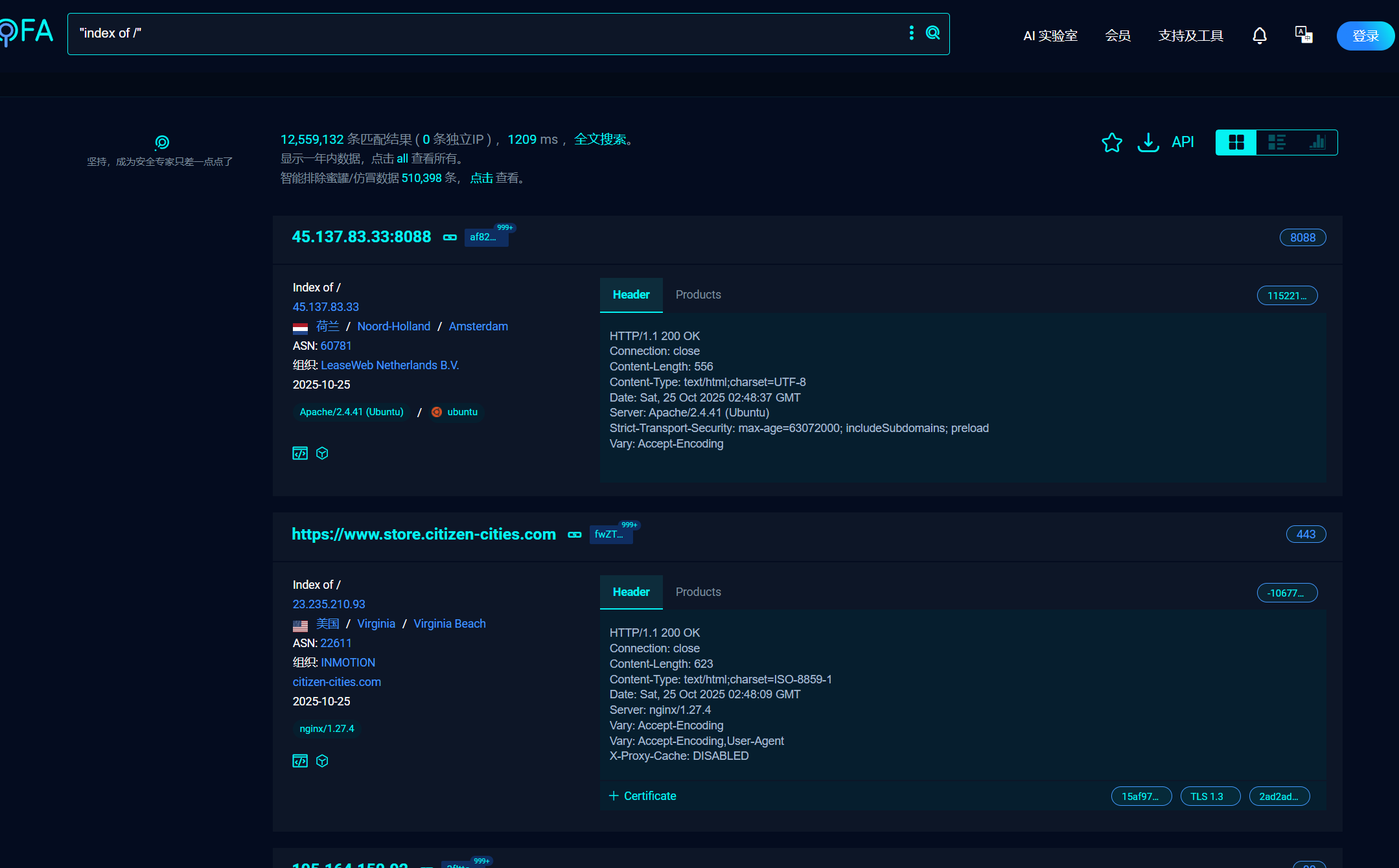Click into the "index of /" search field

click(x=454, y=34)
